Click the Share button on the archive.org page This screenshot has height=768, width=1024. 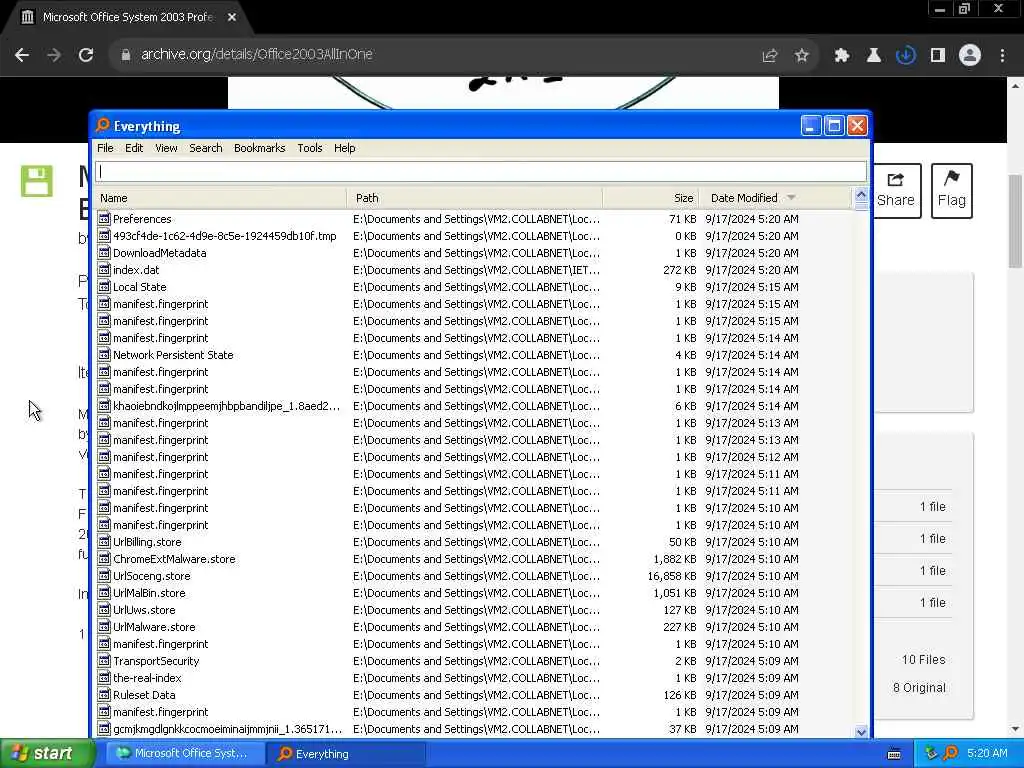tap(895, 191)
